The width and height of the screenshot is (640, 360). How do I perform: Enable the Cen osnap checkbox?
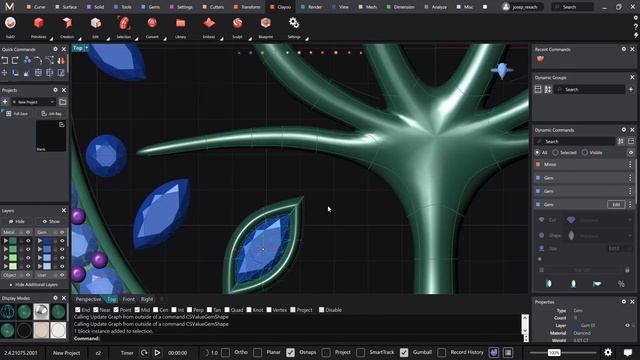coord(156,310)
